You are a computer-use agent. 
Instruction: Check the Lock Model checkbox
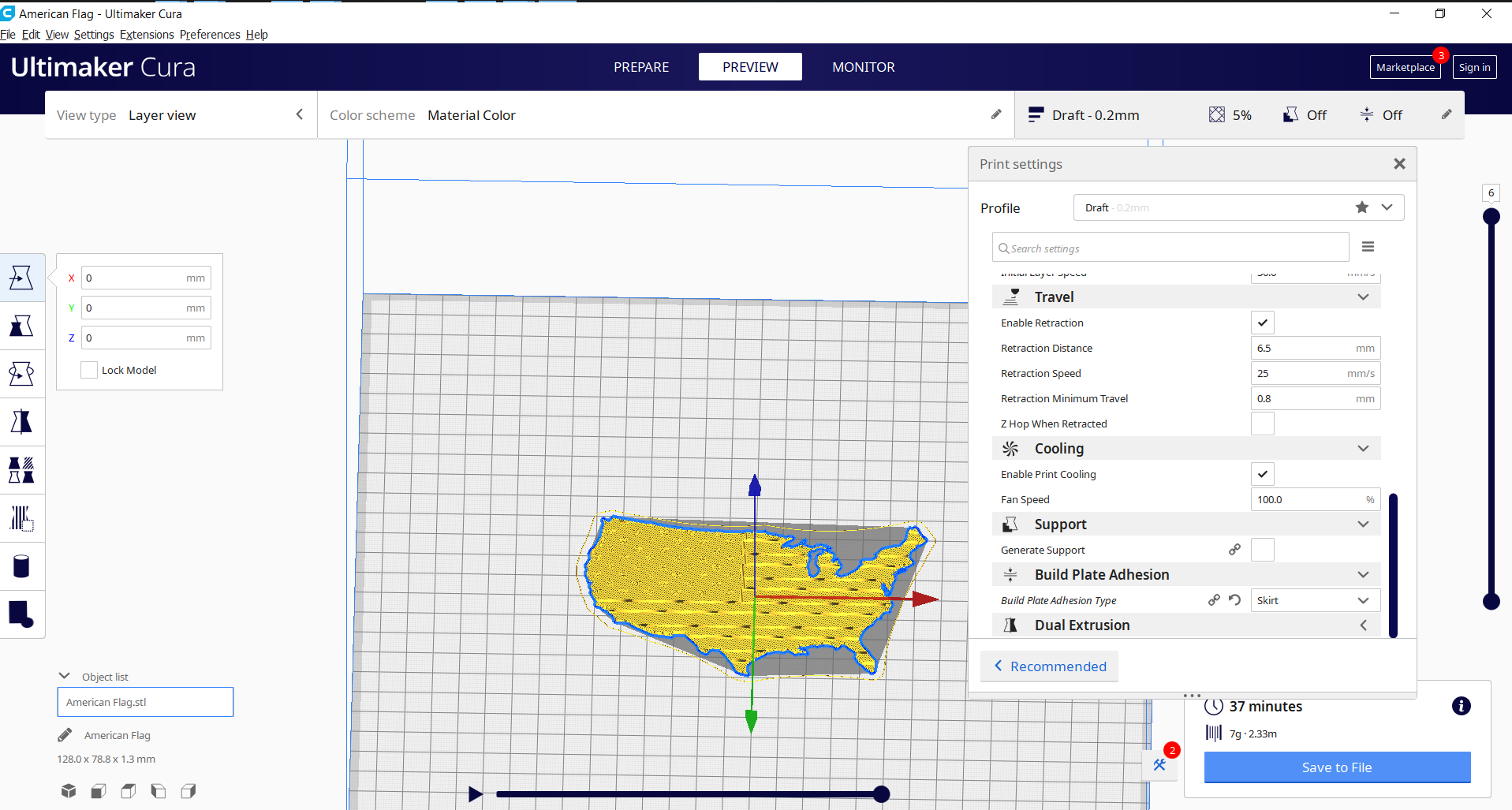[x=89, y=370]
